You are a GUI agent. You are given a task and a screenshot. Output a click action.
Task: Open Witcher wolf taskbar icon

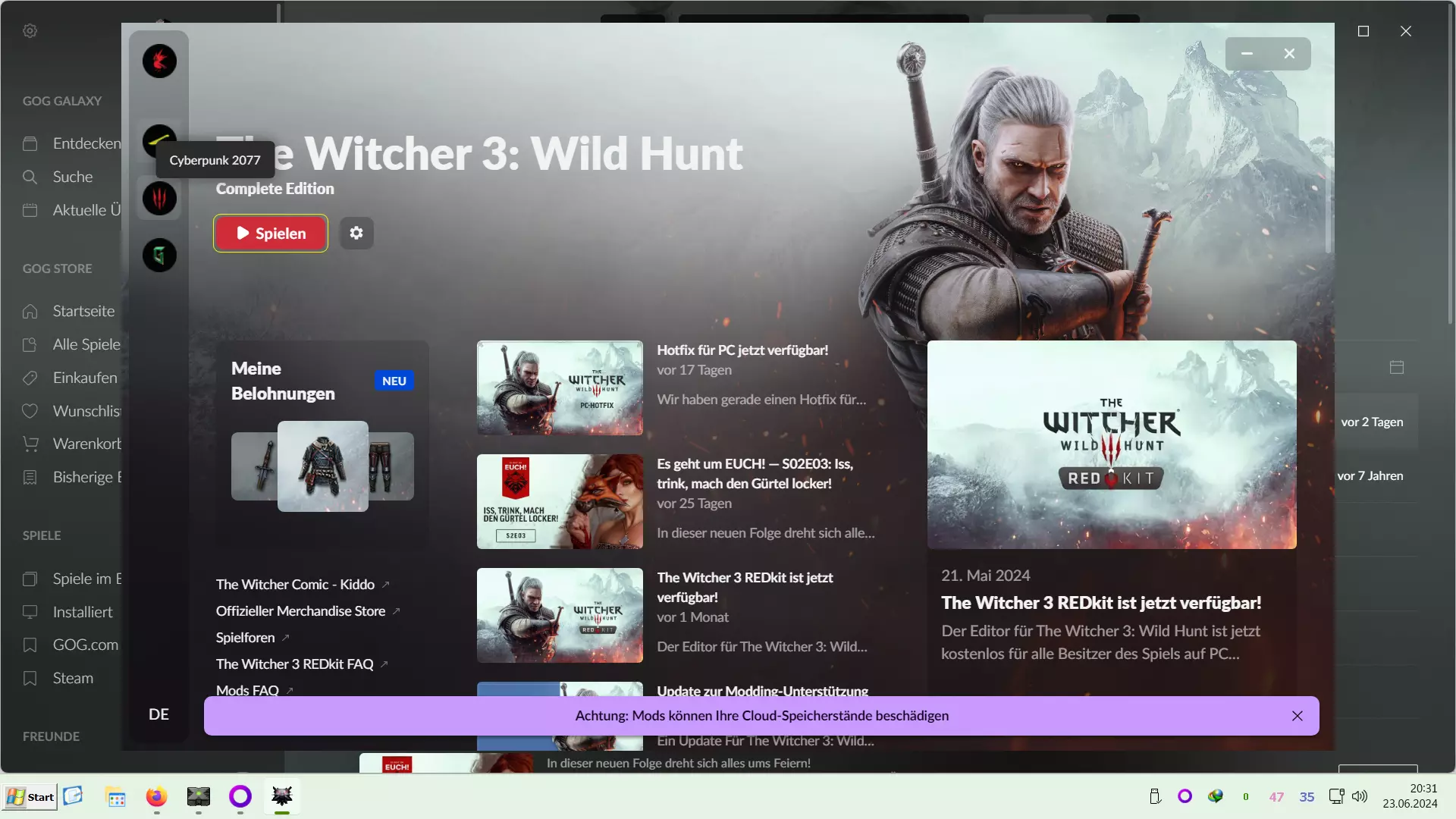282,796
